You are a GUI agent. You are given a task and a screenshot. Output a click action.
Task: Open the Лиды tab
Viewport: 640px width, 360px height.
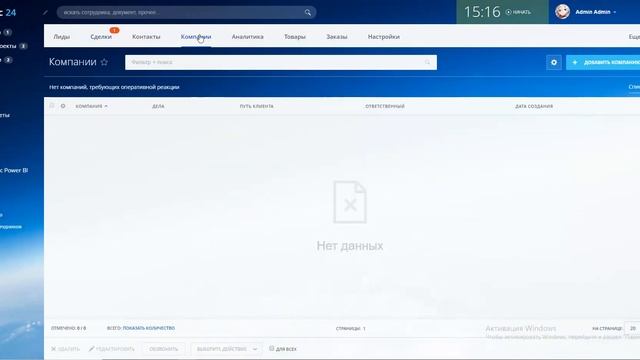[62, 37]
